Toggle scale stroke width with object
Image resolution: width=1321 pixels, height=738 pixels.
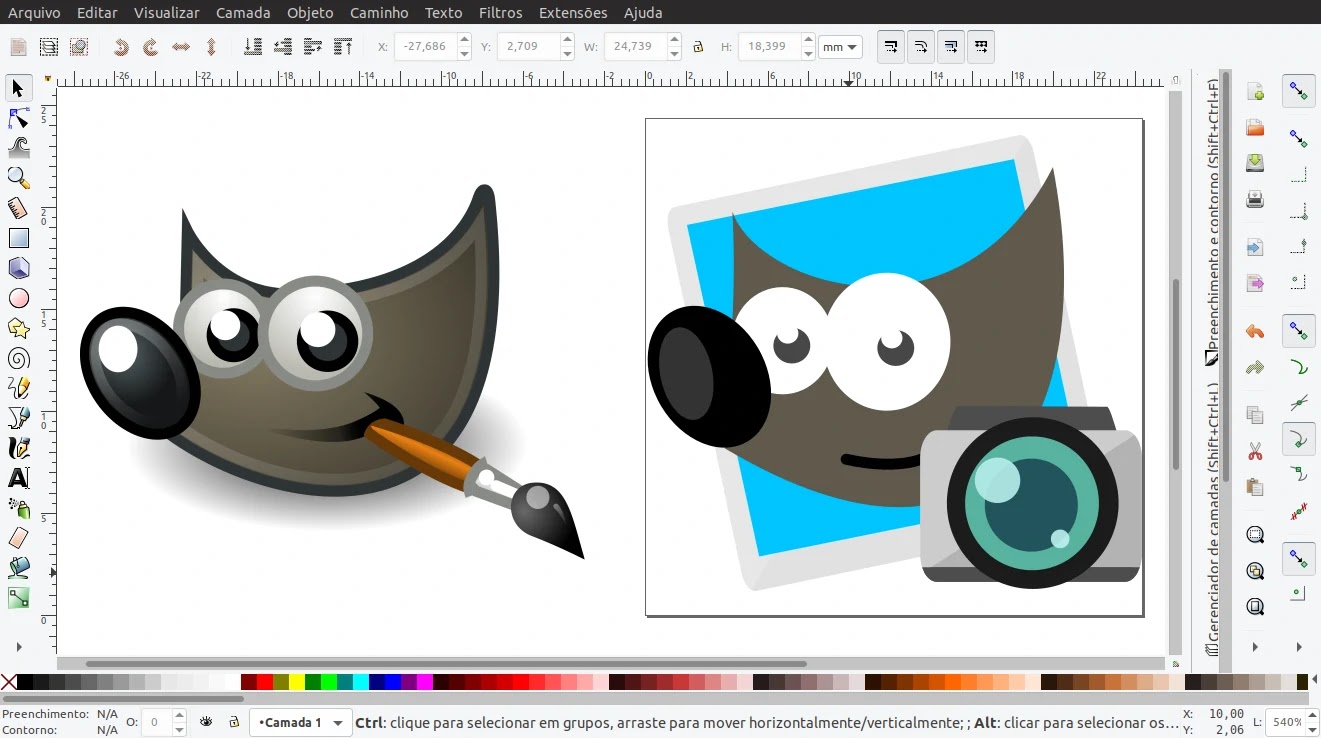[x=891, y=47]
